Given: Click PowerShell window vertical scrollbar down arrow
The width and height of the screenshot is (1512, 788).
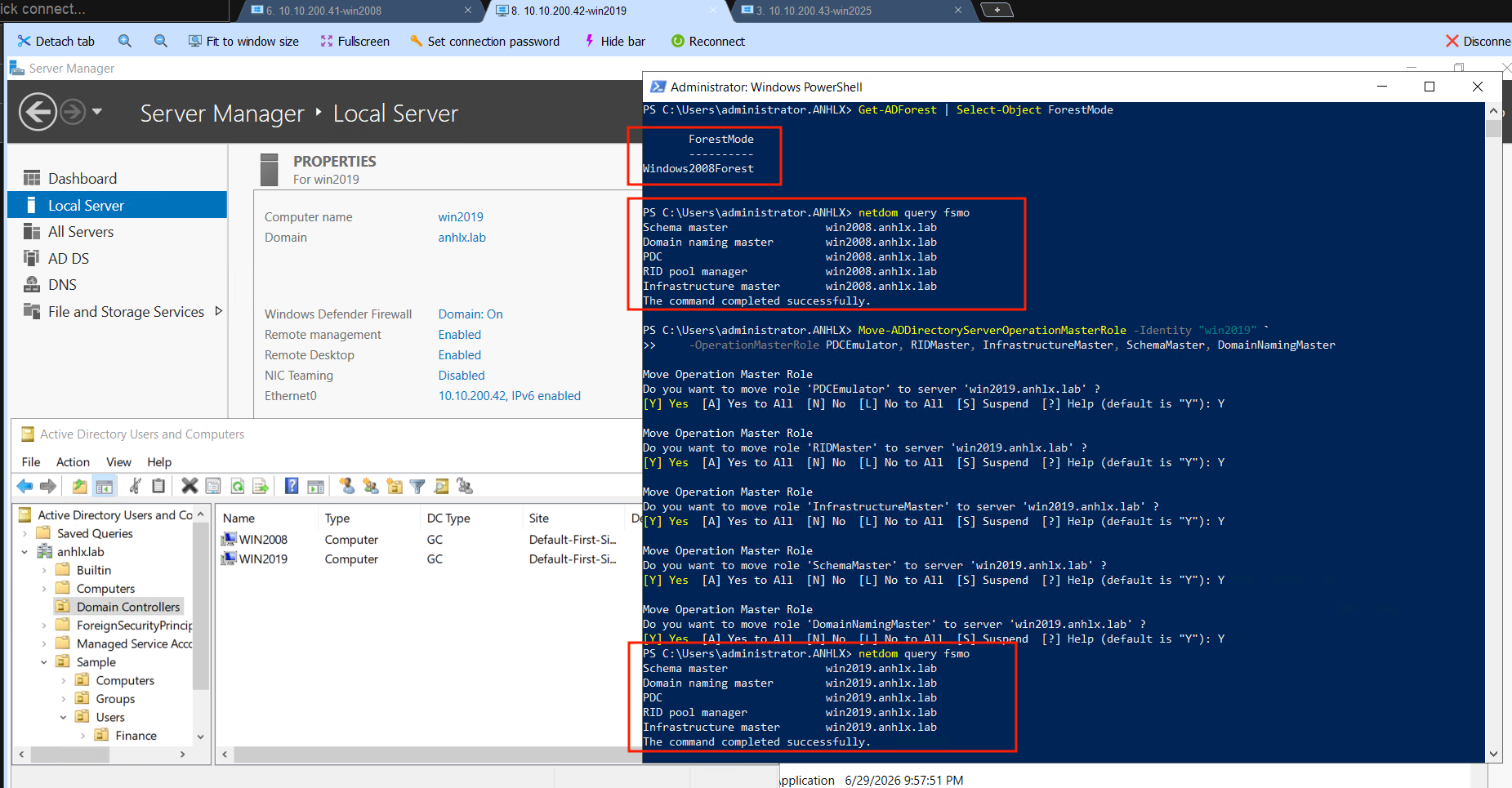Looking at the screenshot, I should [x=1493, y=755].
